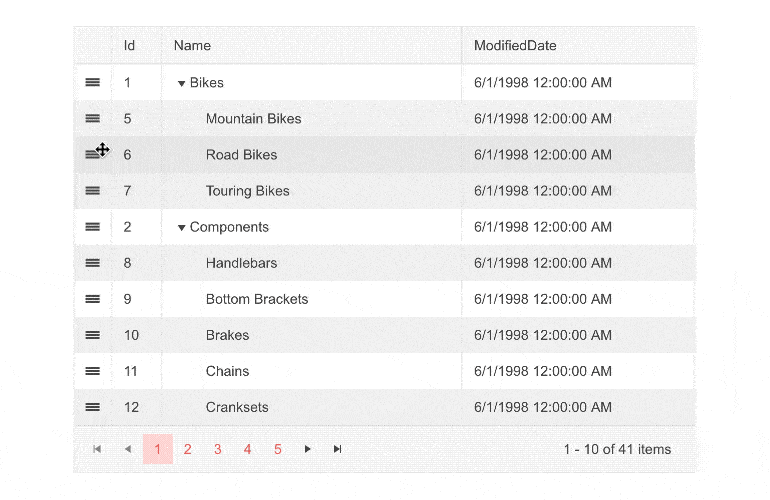770x500 pixels.
Task: Go to the next page arrow
Action: pos(307,449)
